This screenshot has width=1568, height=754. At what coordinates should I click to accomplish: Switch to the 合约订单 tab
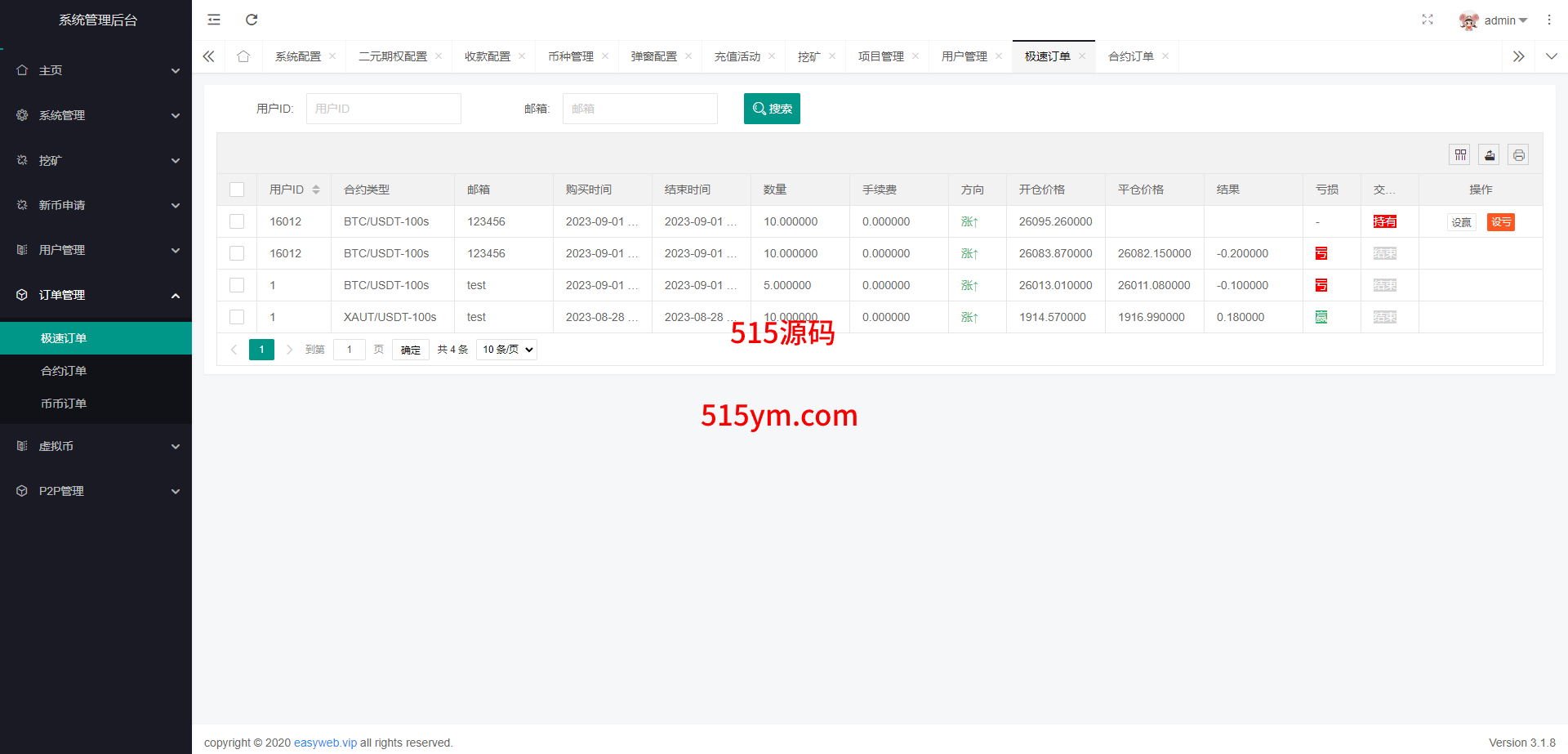pyautogui.click(x=1130, y=56)
